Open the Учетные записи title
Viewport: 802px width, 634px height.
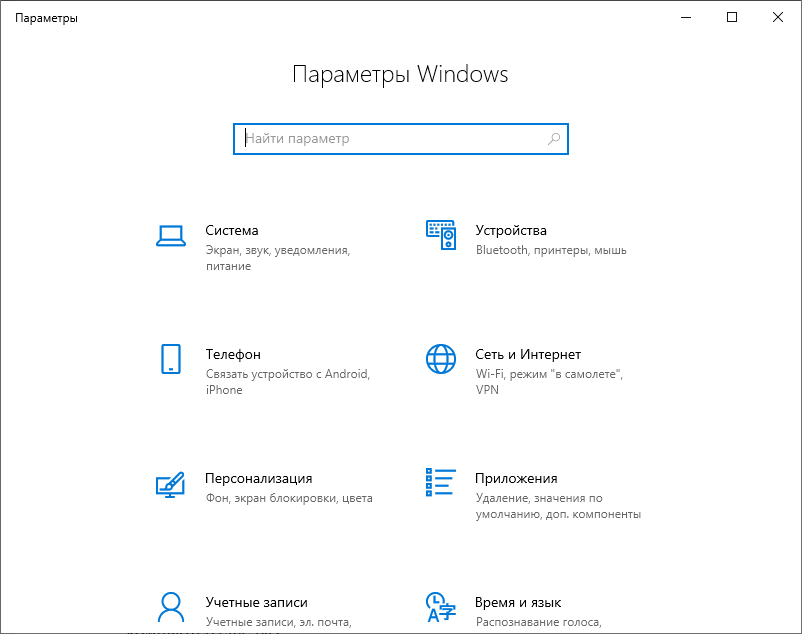(257, 602)
